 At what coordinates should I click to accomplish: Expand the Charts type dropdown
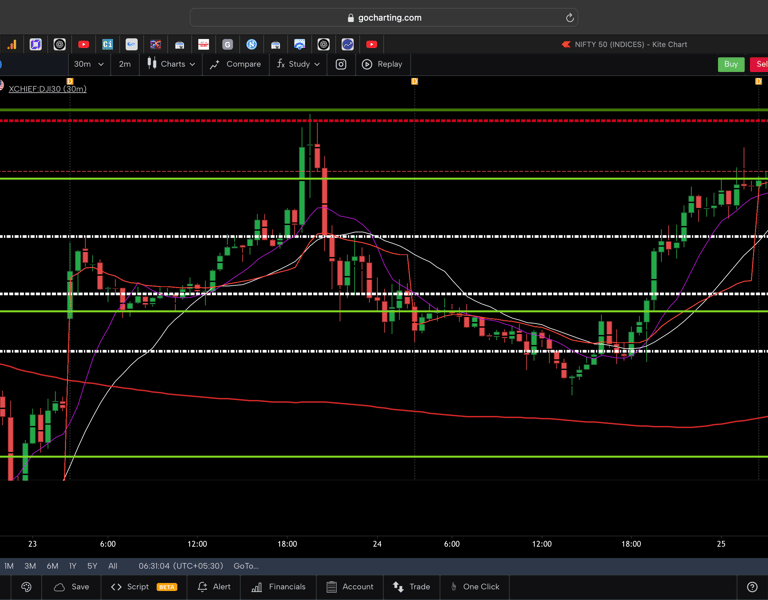171,64
